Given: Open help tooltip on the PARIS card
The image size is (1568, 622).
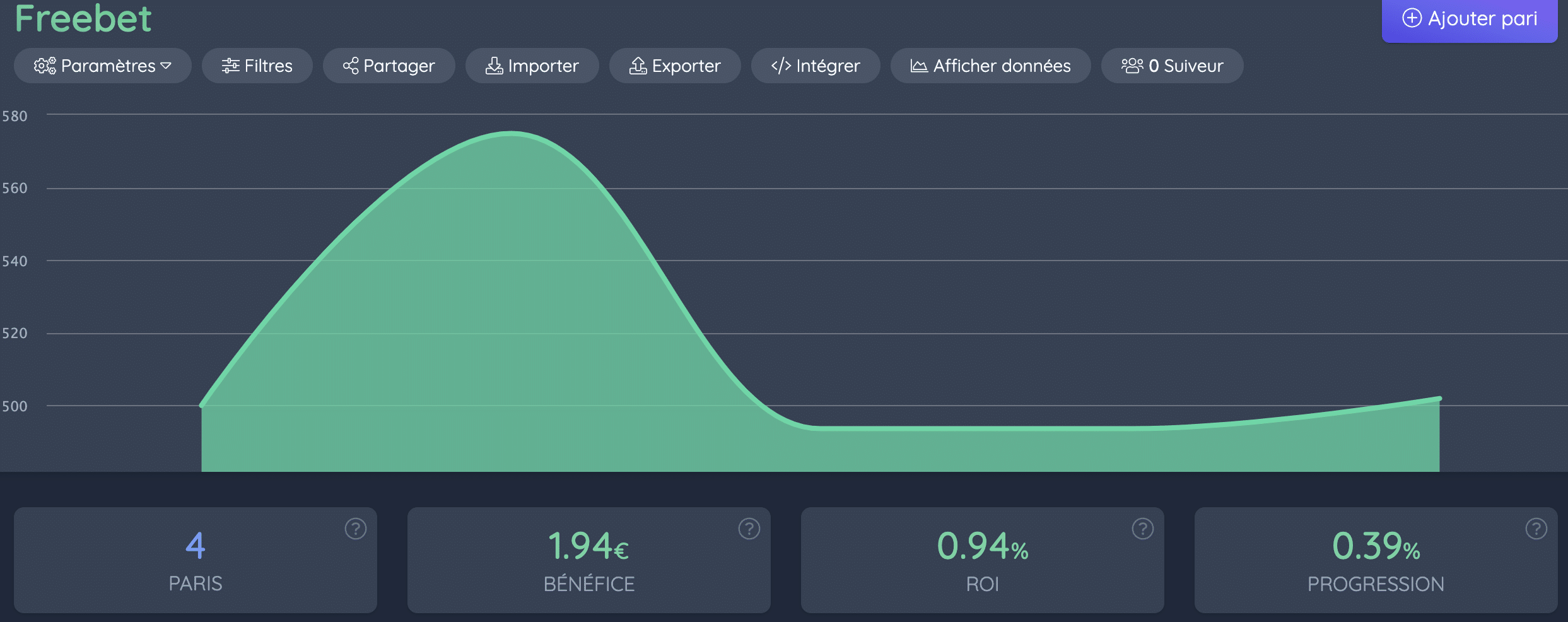Looking at the screenshot, I should (x=356, y=529).
